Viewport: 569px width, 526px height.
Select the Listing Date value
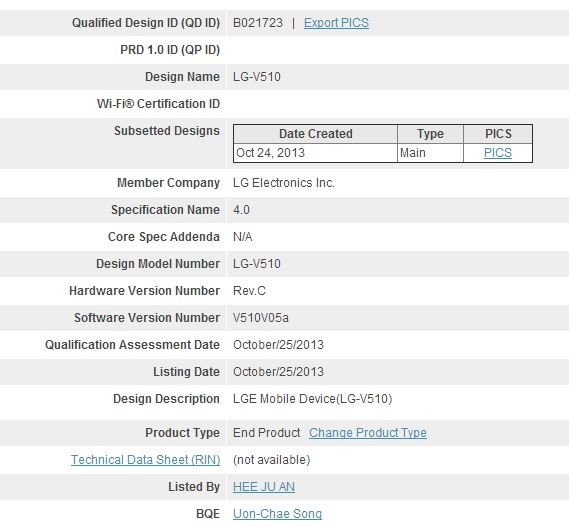pos(278,372)
